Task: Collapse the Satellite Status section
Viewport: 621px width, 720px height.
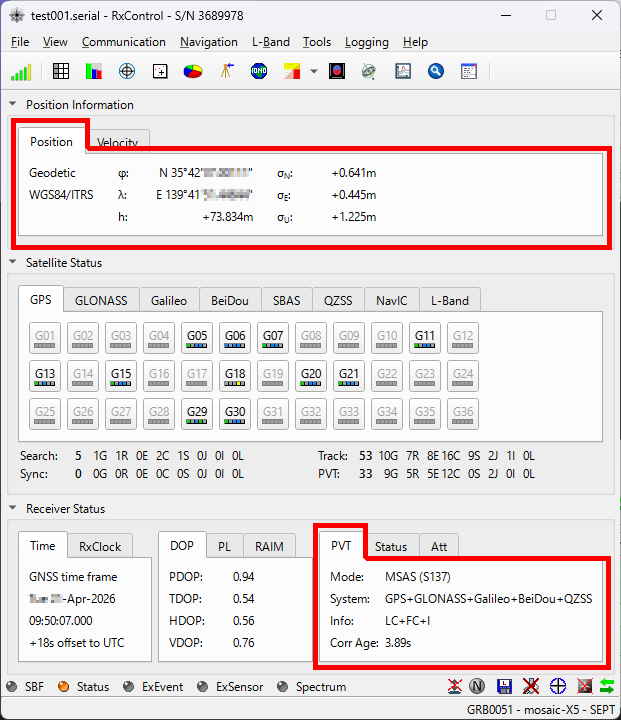Action: [x=13, y=263]
